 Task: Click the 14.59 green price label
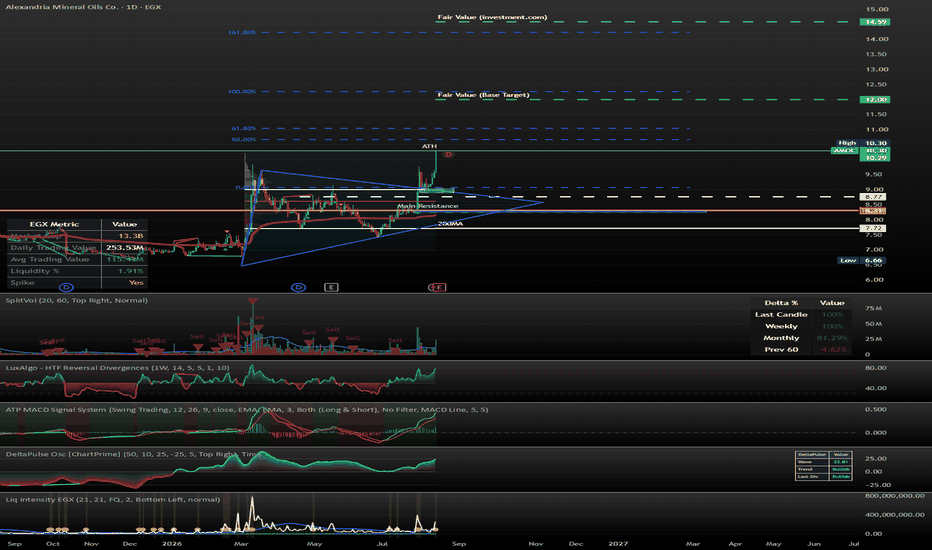tap(875, 22)
